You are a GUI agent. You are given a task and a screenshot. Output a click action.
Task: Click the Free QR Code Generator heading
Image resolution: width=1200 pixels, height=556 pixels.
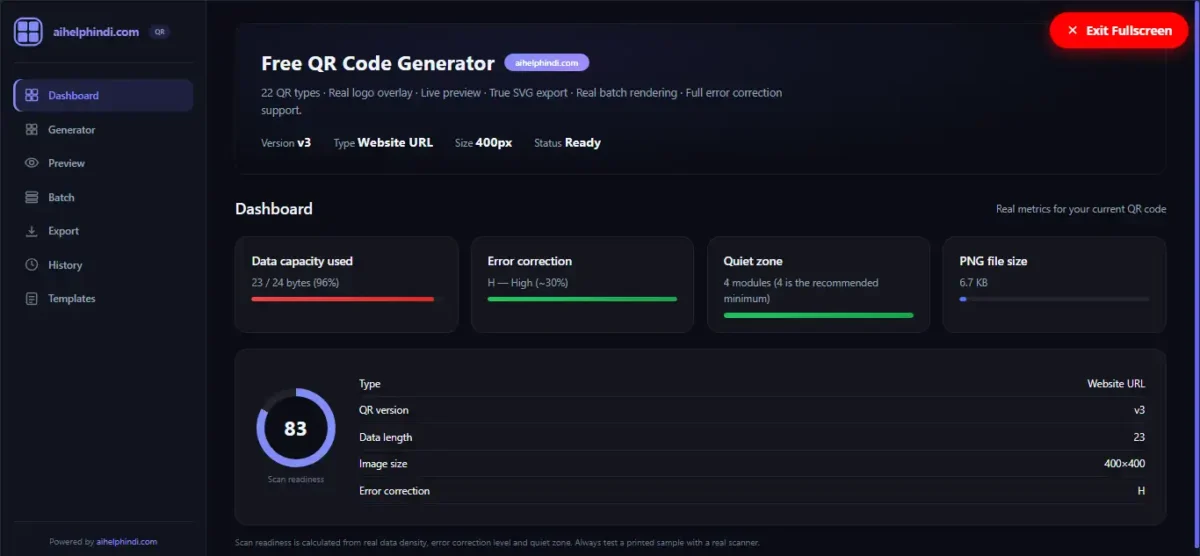378,63
